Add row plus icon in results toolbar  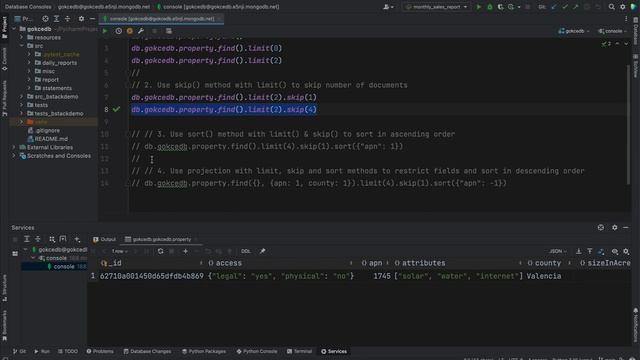pos(185,251)
